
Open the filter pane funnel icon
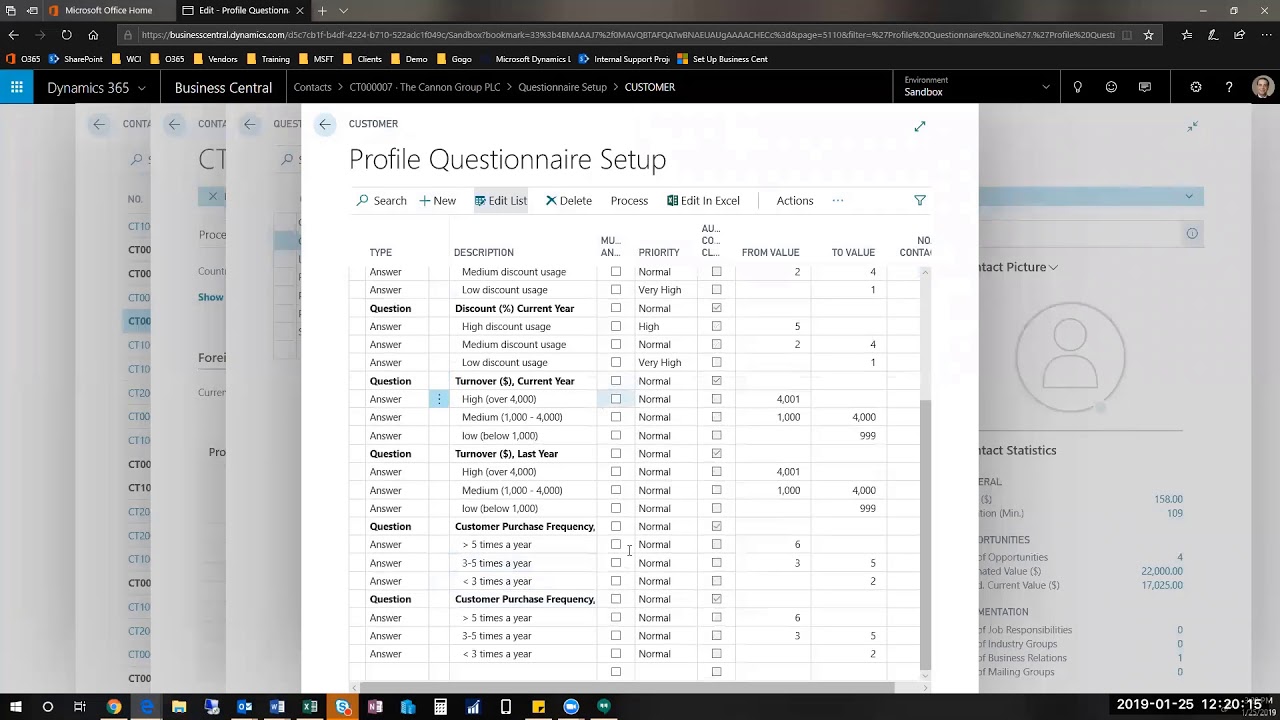(x=920, y=201)
